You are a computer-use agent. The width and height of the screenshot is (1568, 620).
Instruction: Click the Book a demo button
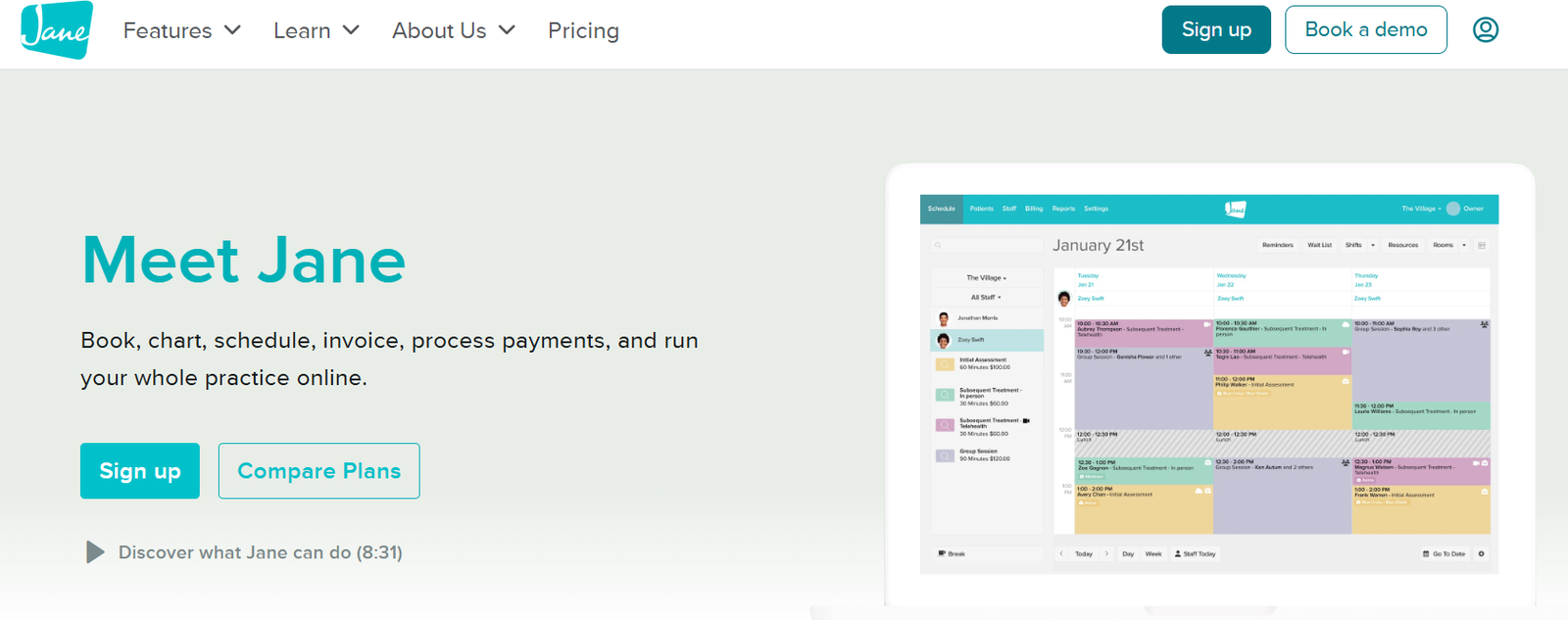1366,29
